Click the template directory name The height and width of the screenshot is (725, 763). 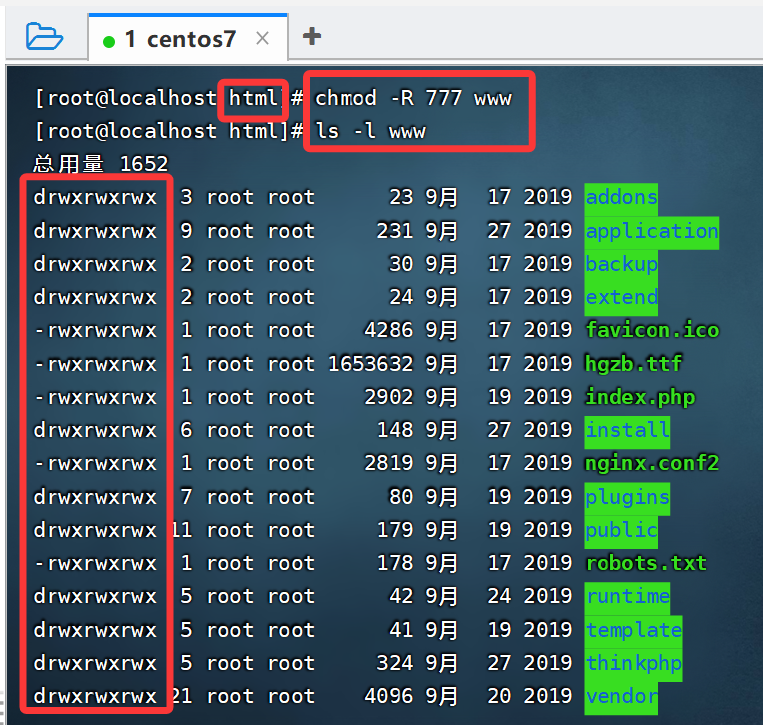[x=634, y=630]
